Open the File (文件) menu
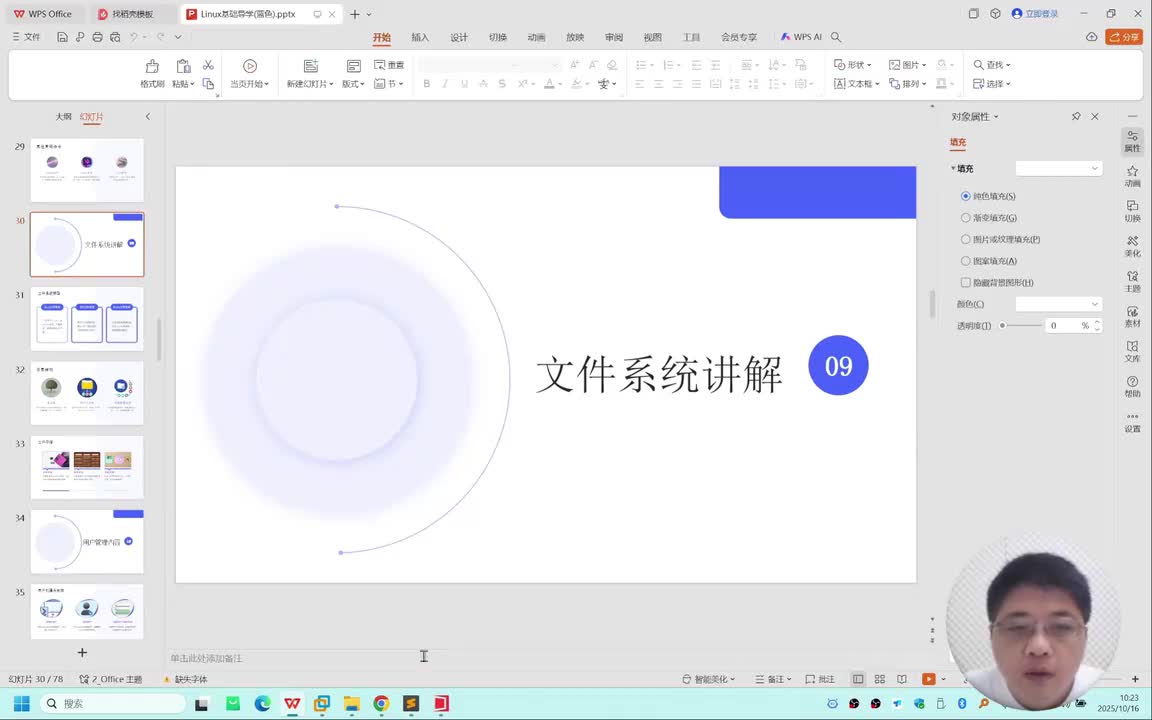Viewport: 1152px width, 720px height. (x=26, y=37)
